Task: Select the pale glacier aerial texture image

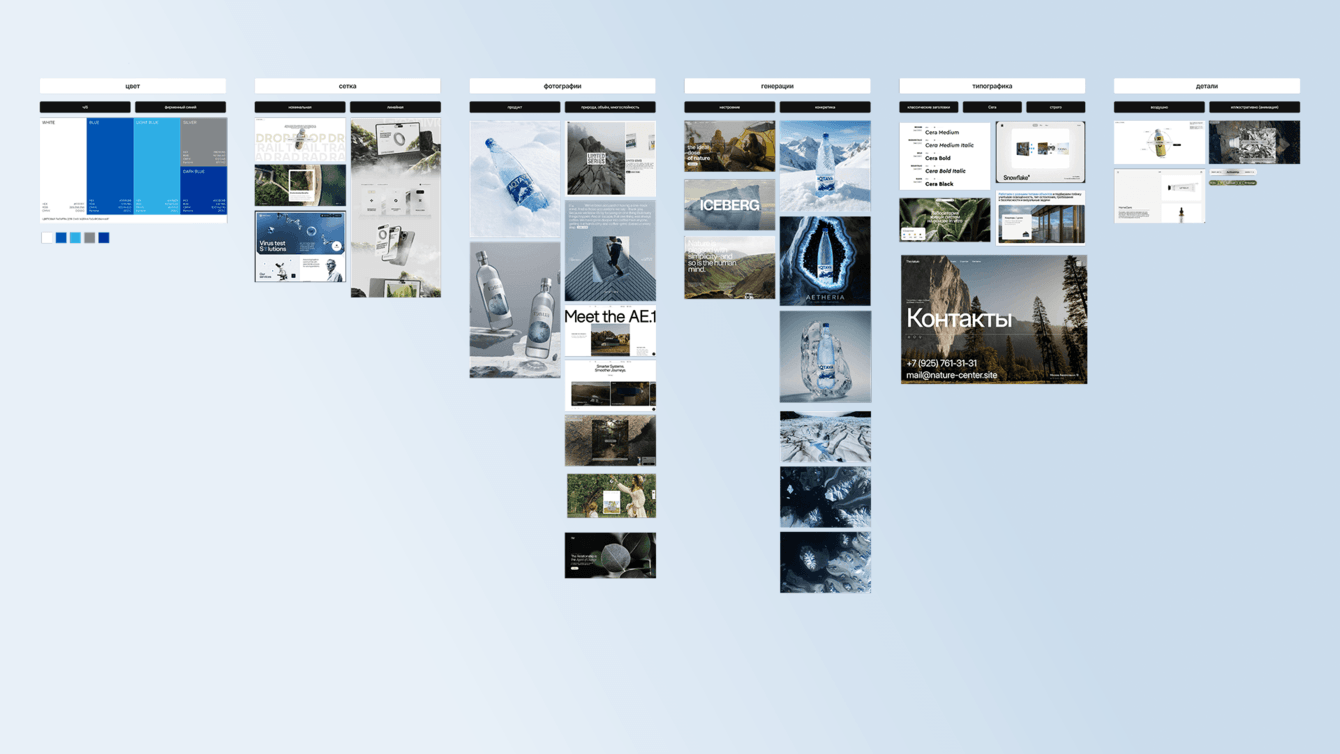Action: [825, 436]
